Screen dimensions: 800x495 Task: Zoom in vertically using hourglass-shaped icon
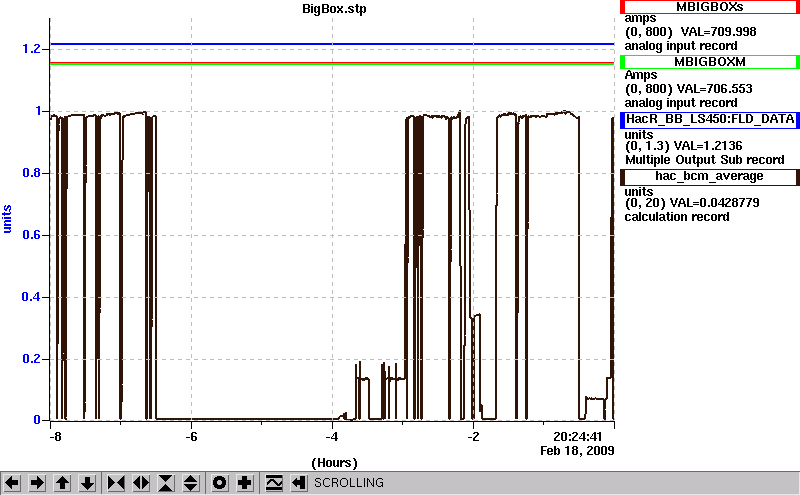click(x=166, y=483)
